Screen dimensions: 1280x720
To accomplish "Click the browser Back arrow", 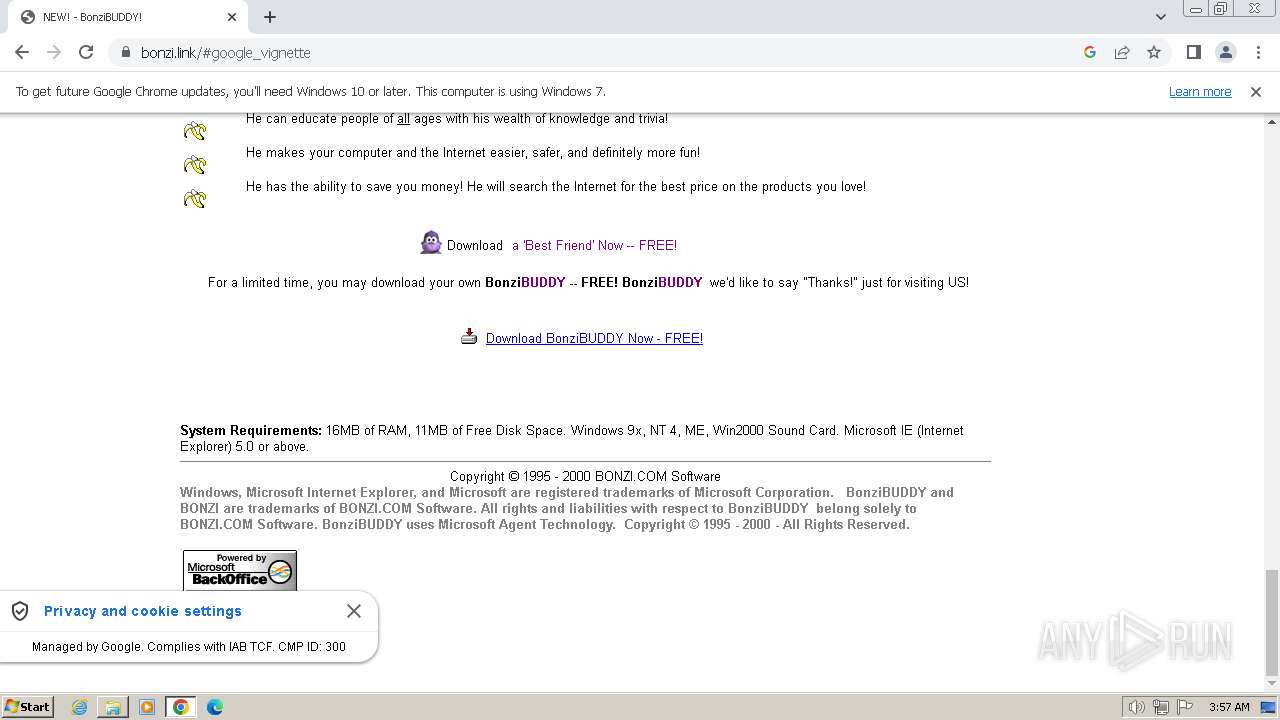I will point(22,52).
